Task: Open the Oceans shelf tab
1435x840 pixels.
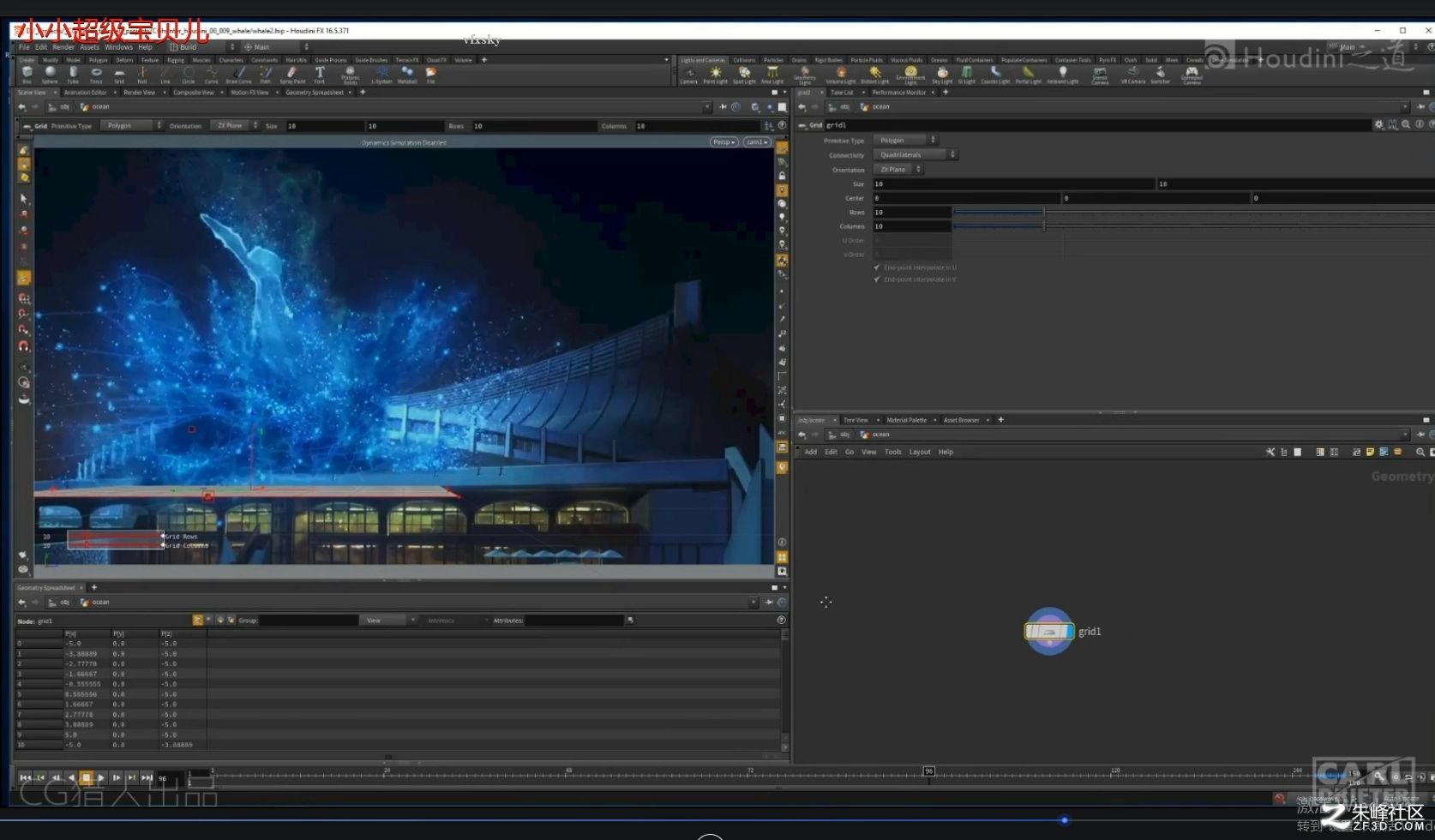Action: 940,60
